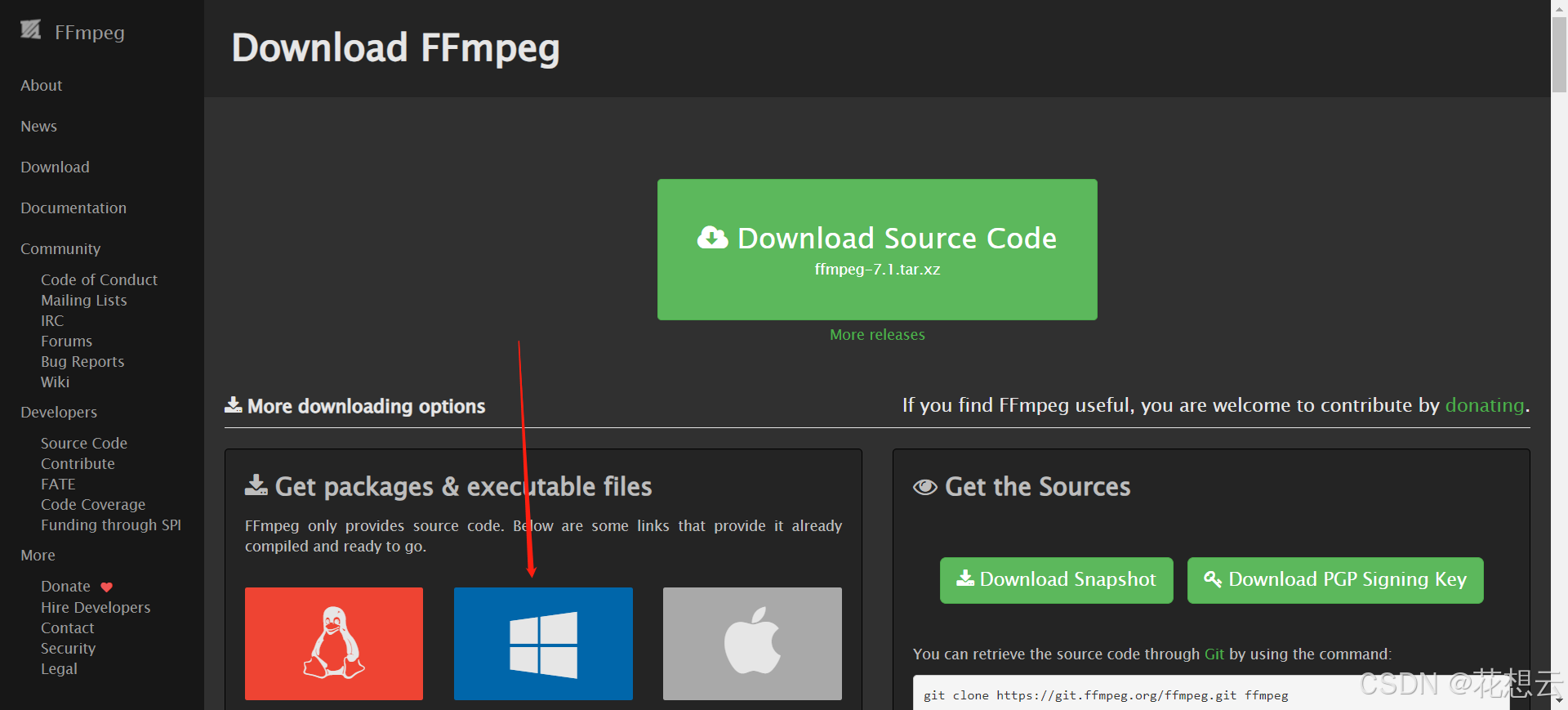This screenshot has height=710, width=1568.
Task: Open the More releases link
Action: click(x=877, y=335)
